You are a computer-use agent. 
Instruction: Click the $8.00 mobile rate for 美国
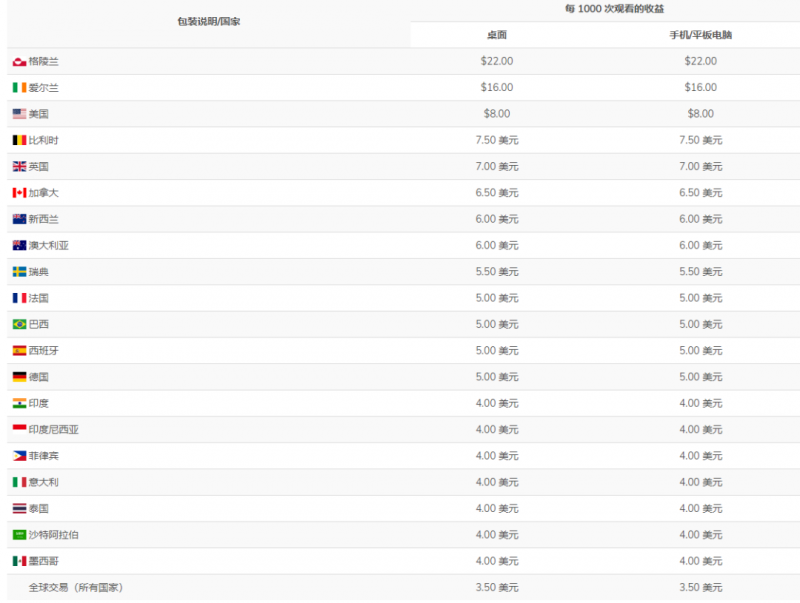point(700,114)
